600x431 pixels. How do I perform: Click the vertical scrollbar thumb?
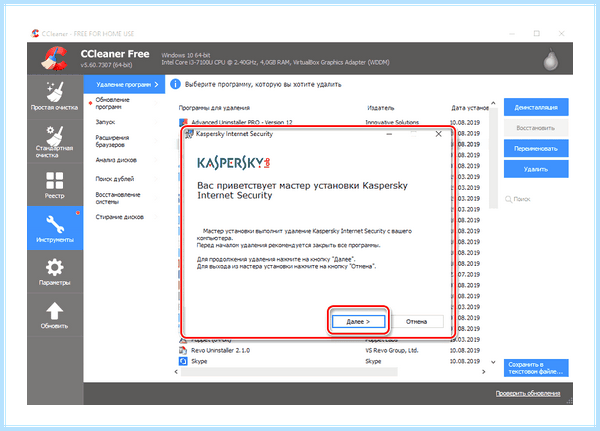pos(493,158)
